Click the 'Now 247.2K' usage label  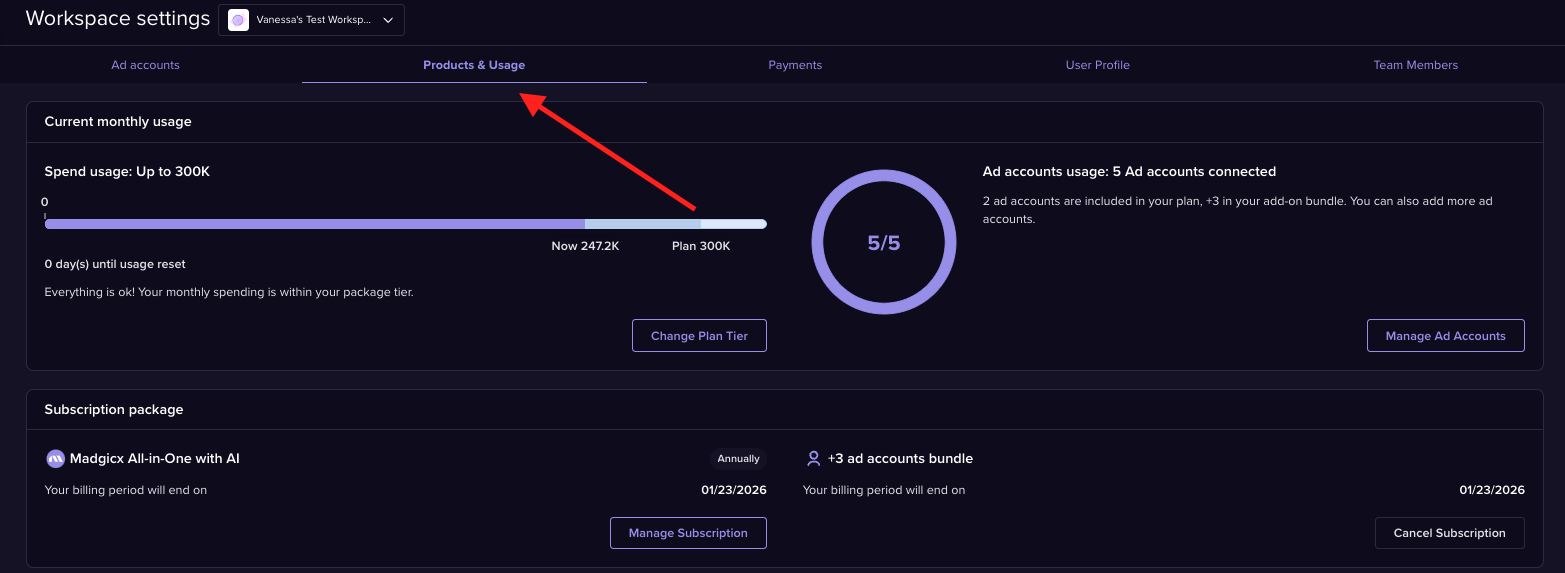tap(585, 246)
